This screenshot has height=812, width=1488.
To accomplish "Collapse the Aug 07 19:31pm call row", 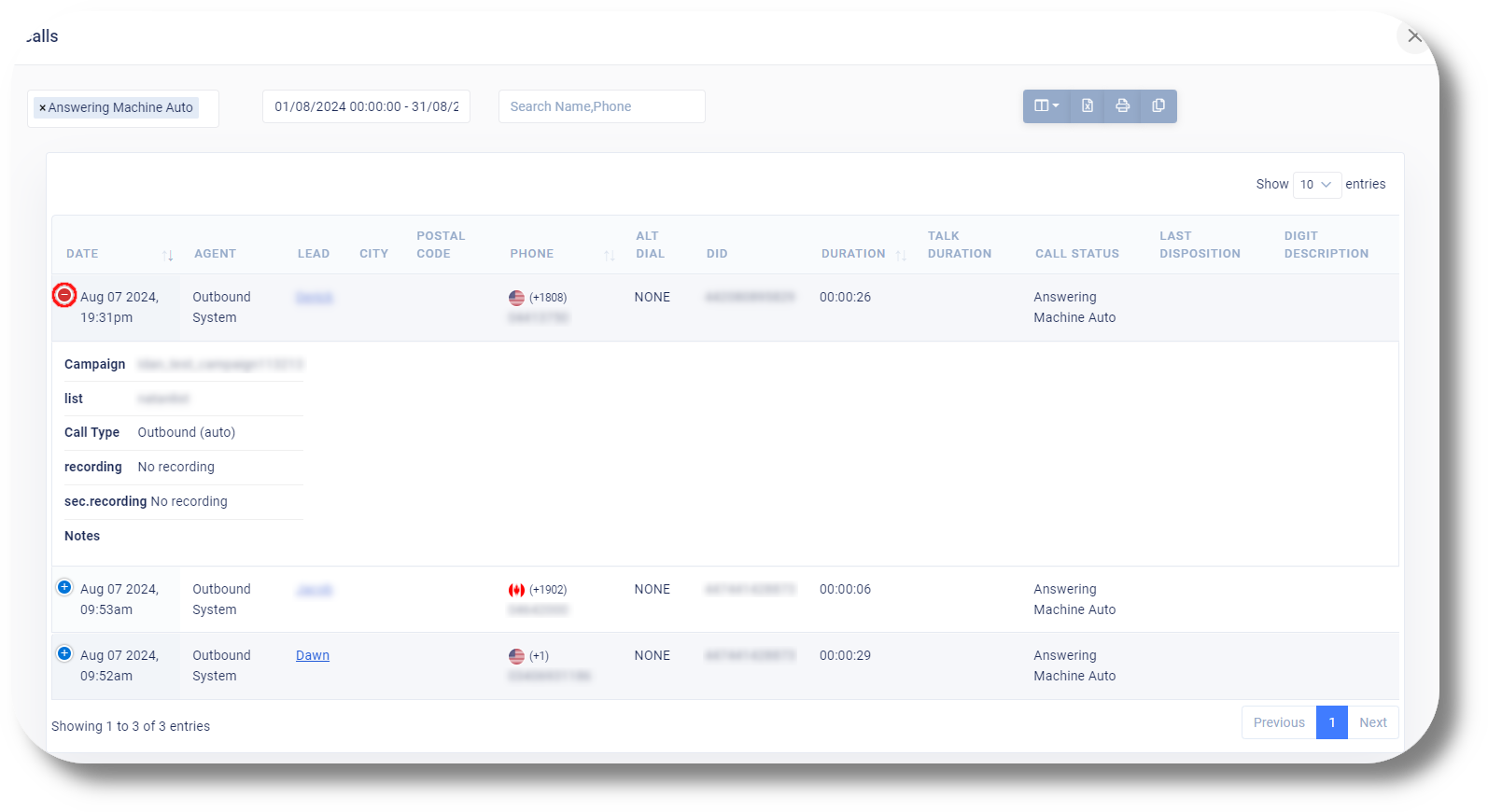I will 64,295.
